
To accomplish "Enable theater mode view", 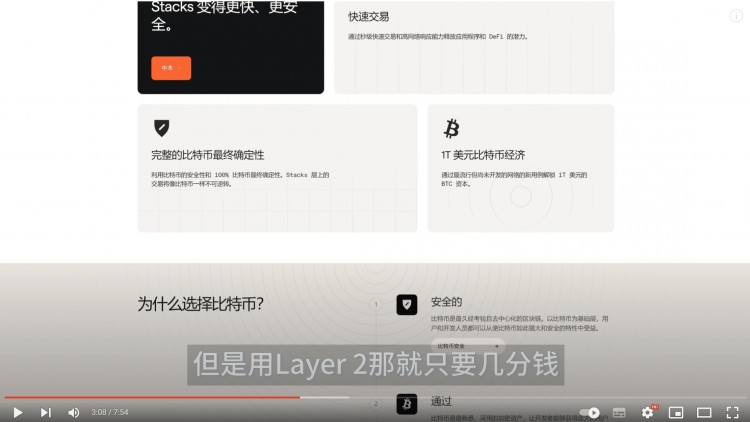I will 704,412.
